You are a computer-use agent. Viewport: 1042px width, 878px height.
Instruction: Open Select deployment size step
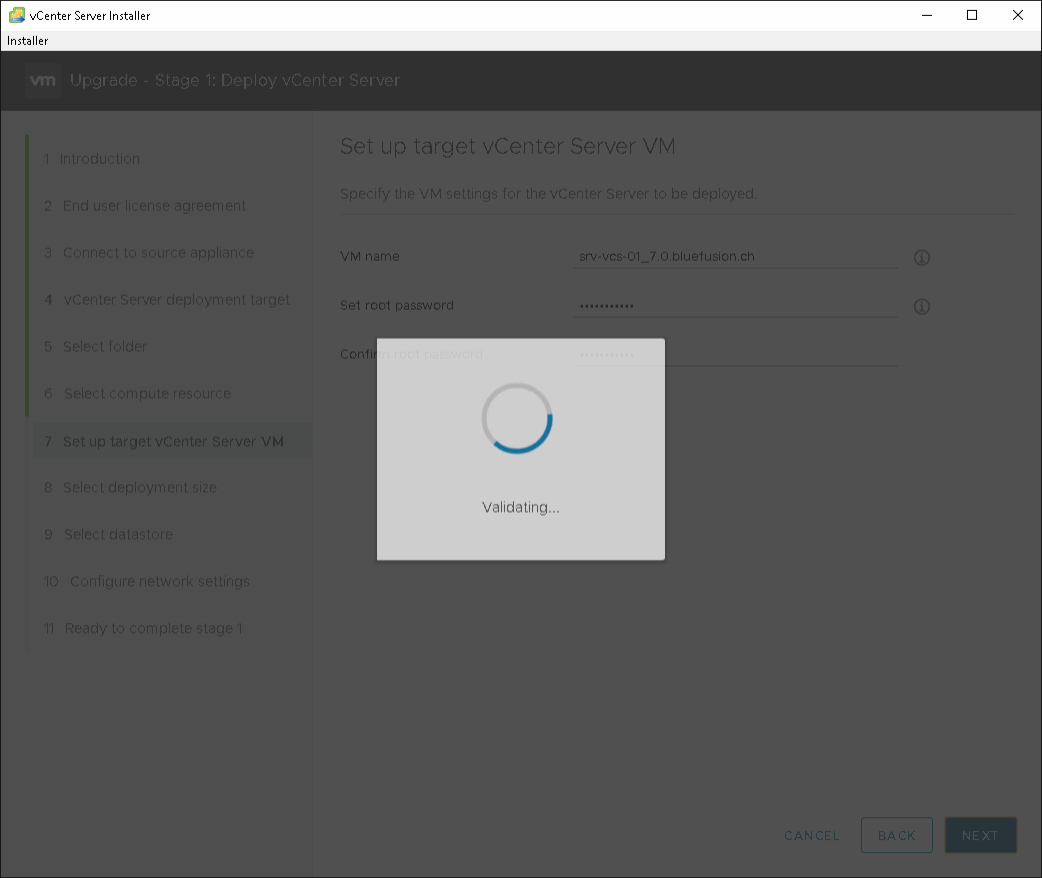click(x=139, y=488)
